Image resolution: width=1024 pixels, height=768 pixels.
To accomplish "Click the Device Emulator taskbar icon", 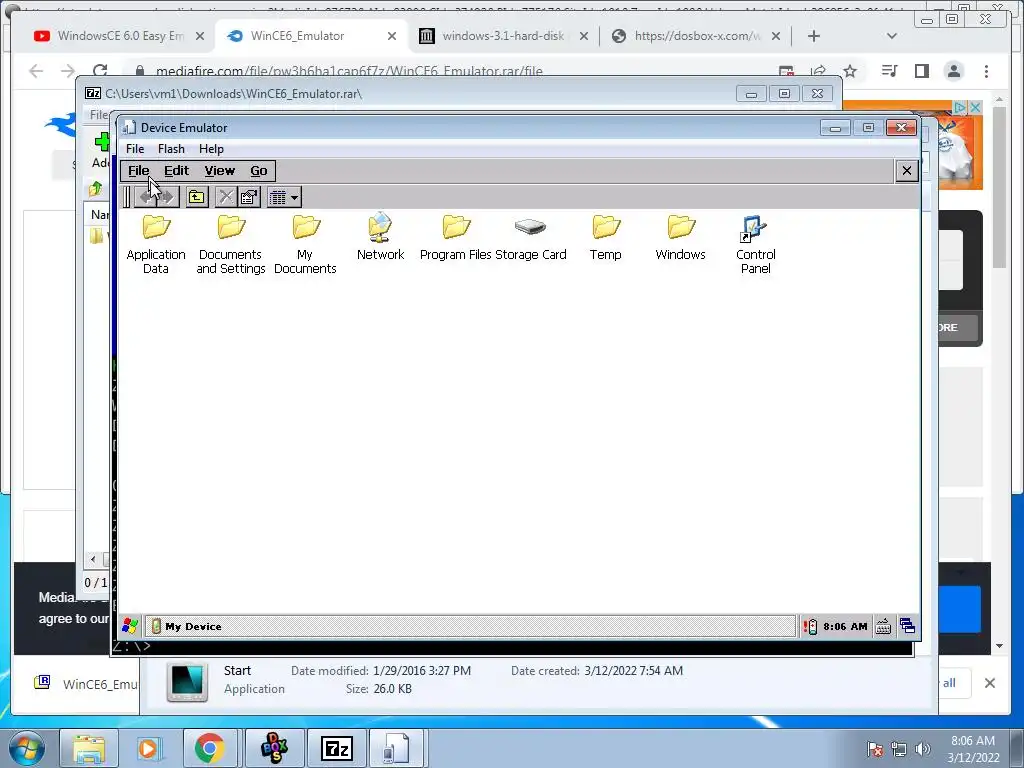I will click(398, 748).
